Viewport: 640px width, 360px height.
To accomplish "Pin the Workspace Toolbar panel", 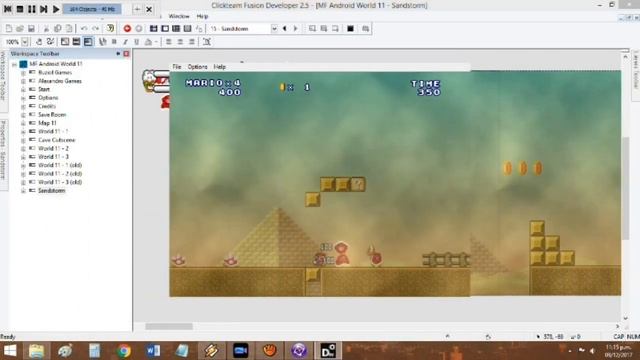I will pyautogui.click(x=118, y=53).
